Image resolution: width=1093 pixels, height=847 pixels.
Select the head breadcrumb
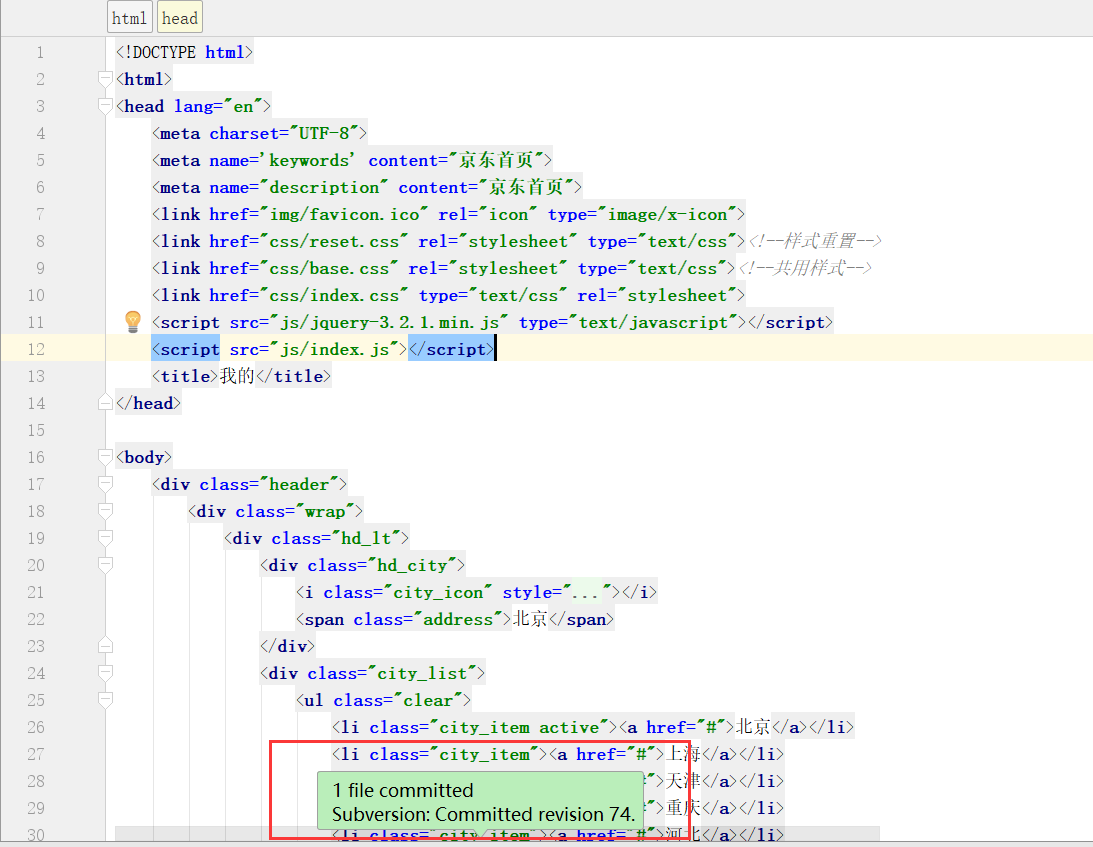point(180,18)
